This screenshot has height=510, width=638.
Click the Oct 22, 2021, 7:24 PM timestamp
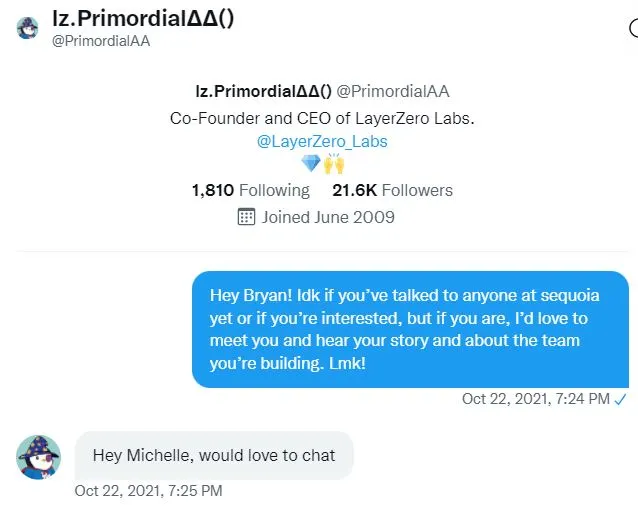(x=535, y=399)
